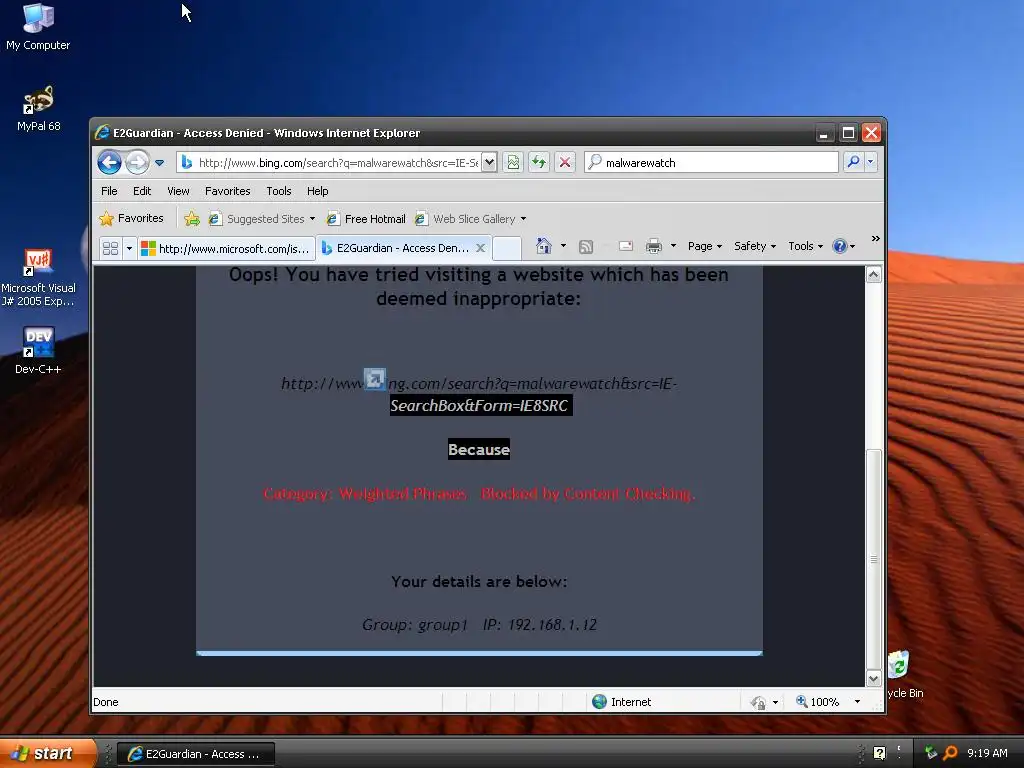Refresh the page with the green arrows
The width and height of the screenshot is (1024, 768).
pos(539,163)
